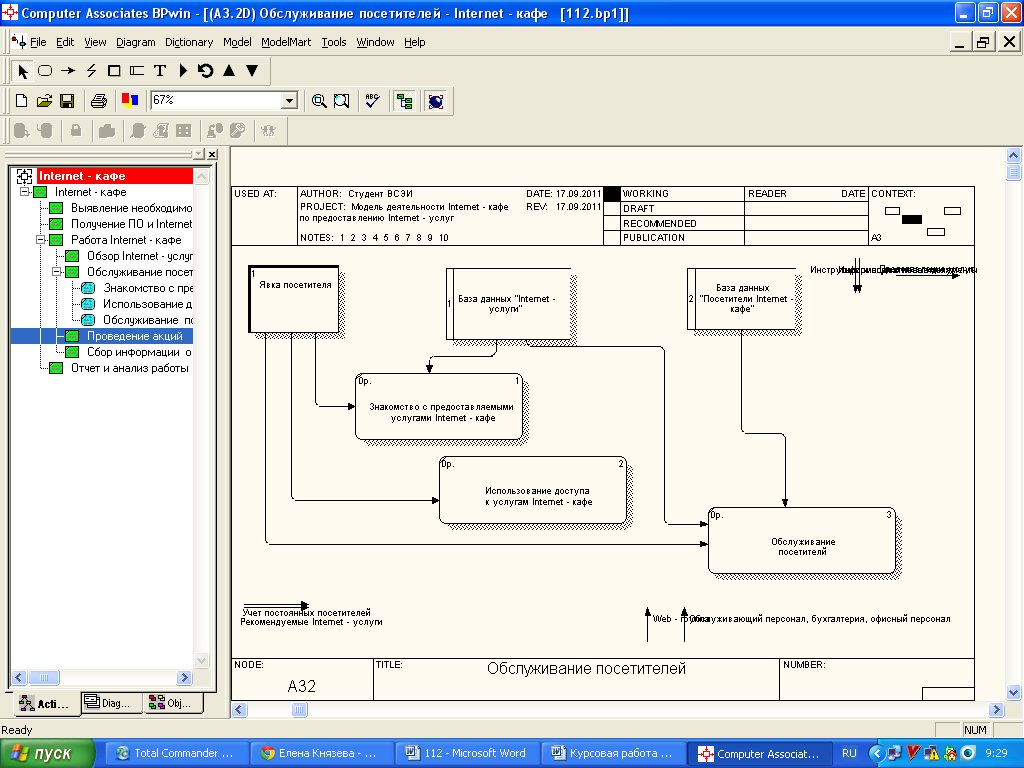Click the right-pointing triangle navigation tool

click(183, 71)
